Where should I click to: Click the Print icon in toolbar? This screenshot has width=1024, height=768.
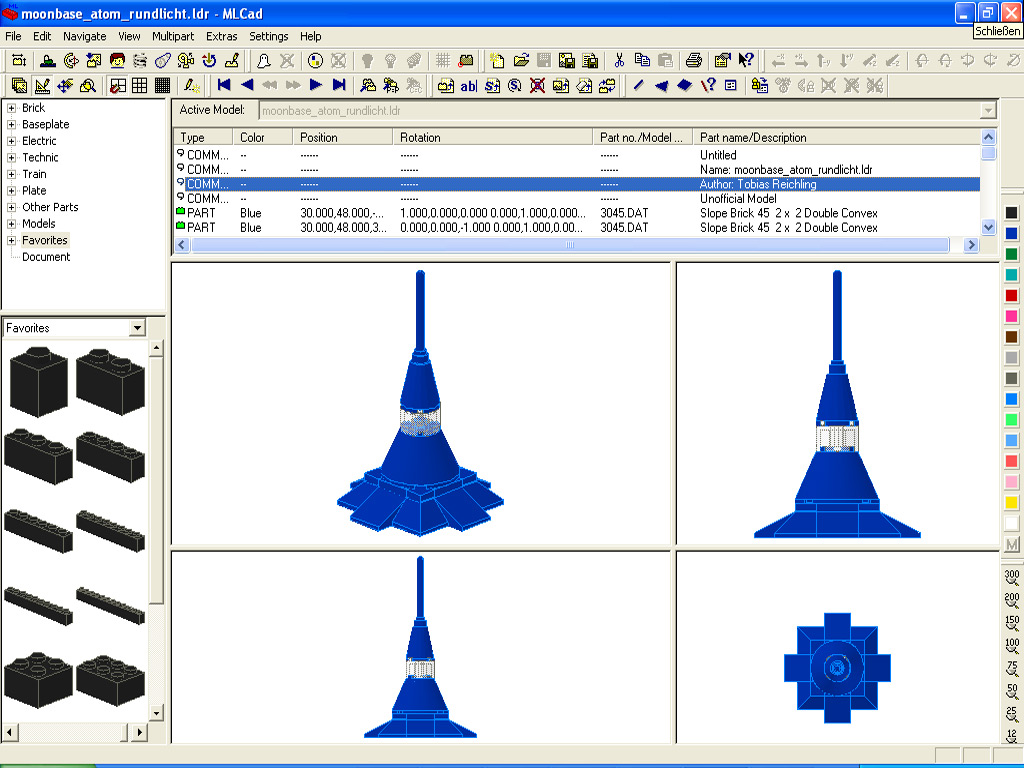point(693,60)
